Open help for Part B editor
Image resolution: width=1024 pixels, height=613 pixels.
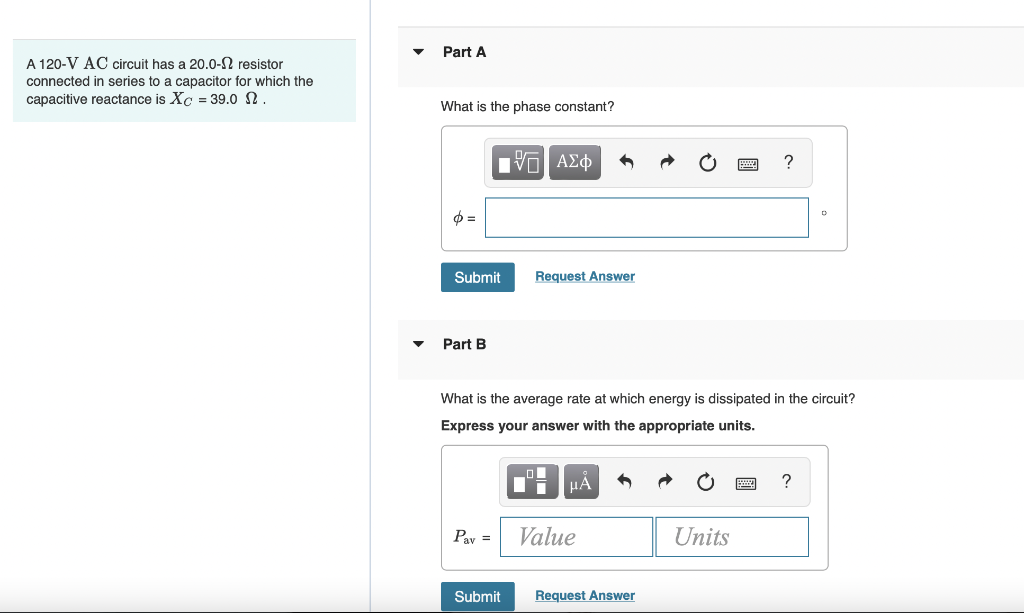point(787,481)
